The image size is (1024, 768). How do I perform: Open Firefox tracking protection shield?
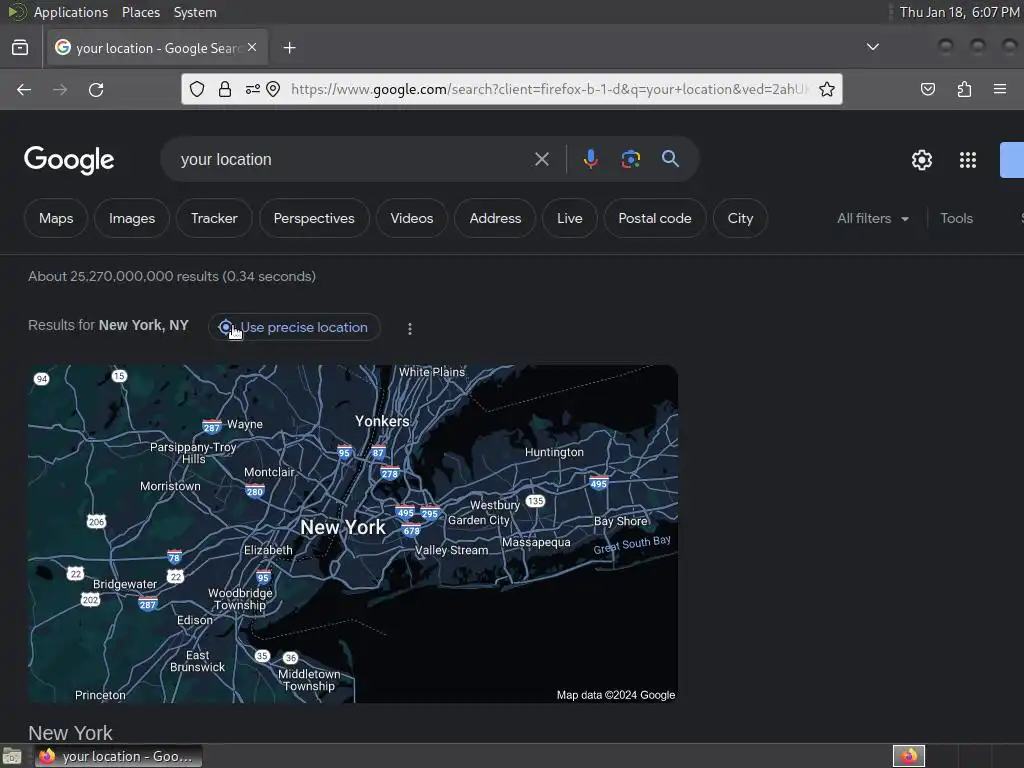tap(197, 89)
